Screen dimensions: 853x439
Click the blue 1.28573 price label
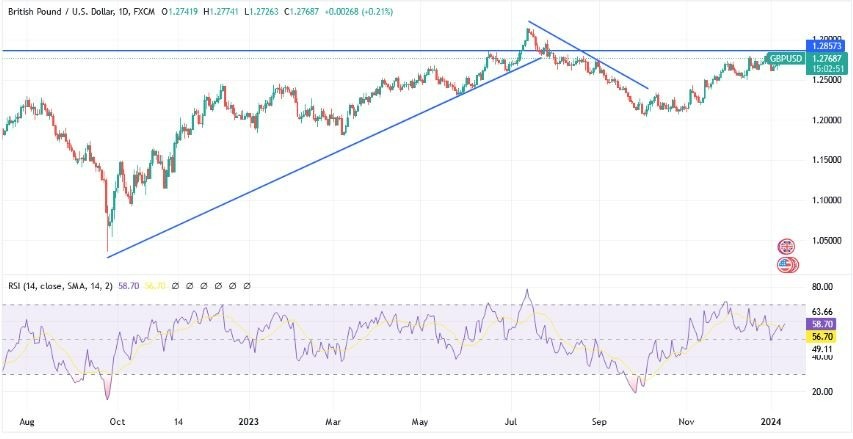(x=827, y=46)
